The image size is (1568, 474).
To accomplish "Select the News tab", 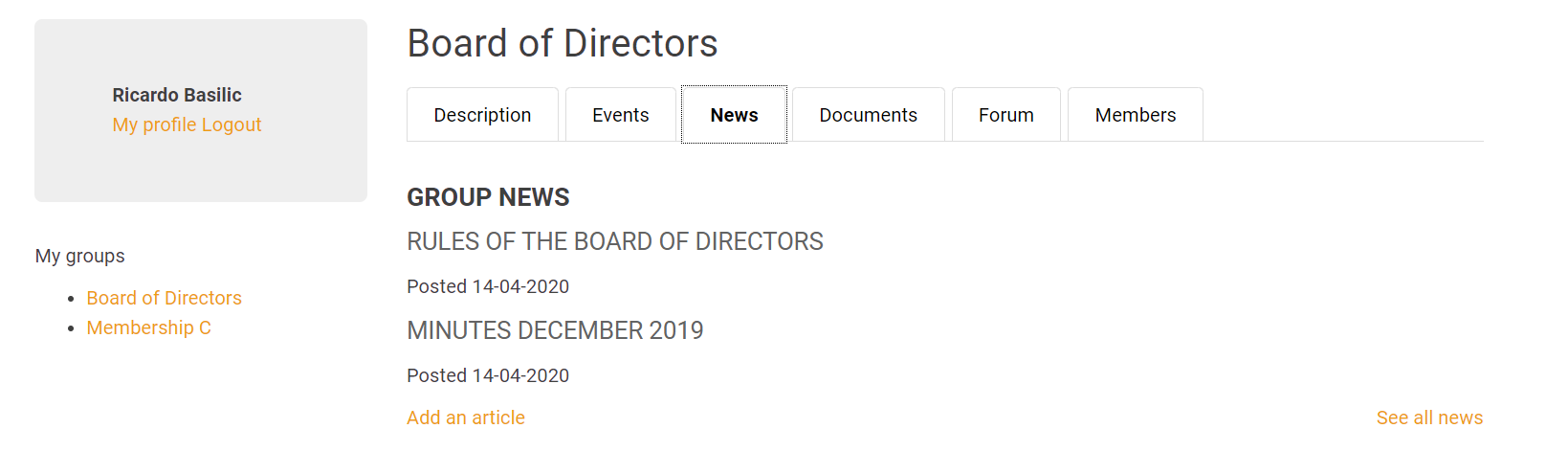I will click(x=734, y=115).
